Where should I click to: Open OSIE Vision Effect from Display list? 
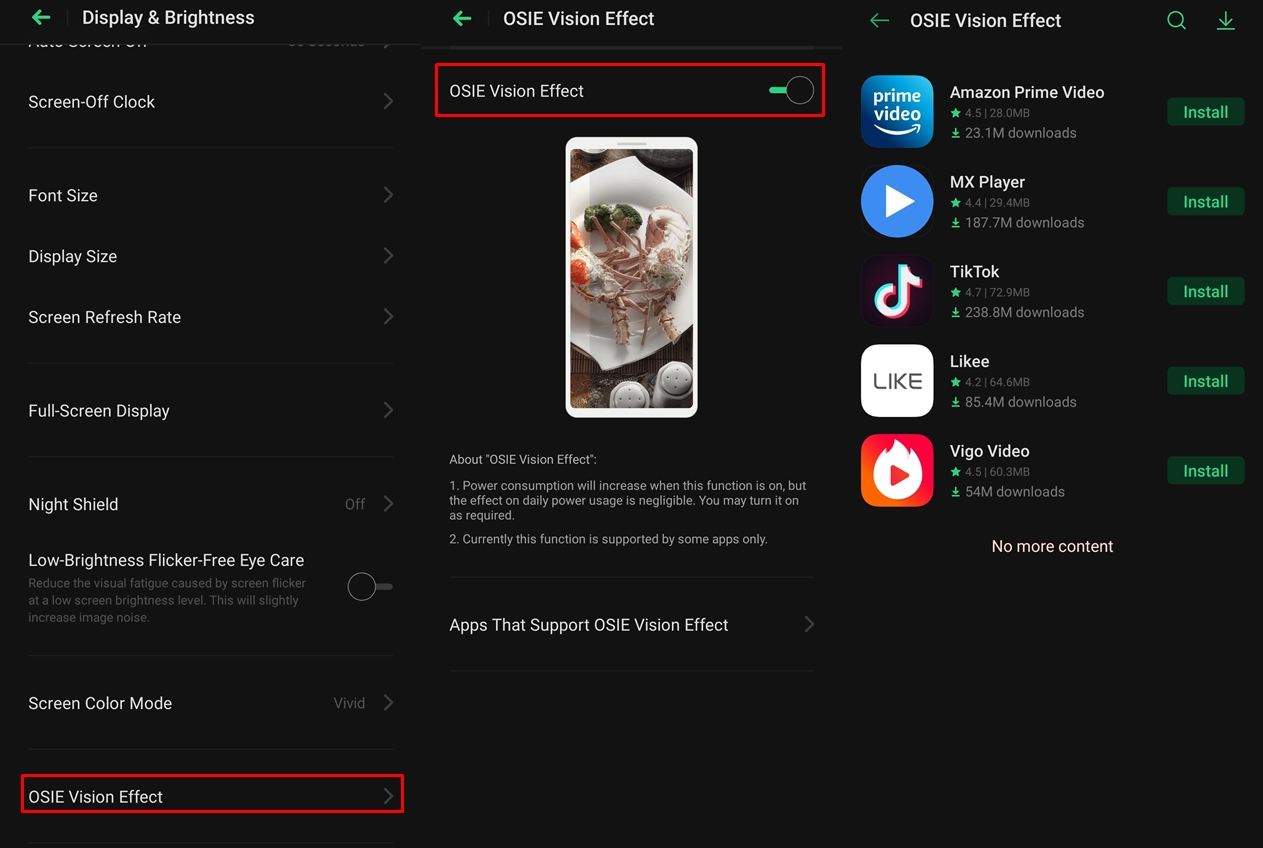click(x=211, y=796)
